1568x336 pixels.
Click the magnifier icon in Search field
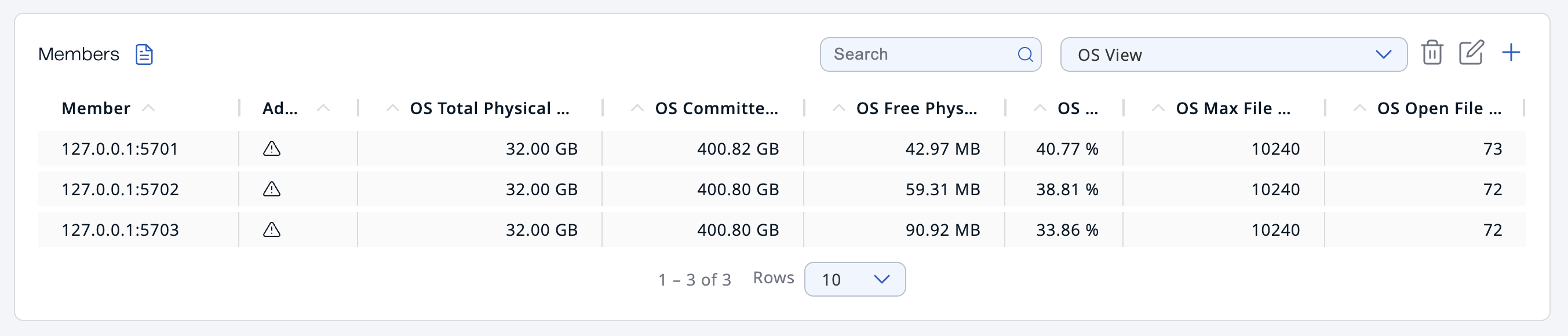click(1025, 55)
